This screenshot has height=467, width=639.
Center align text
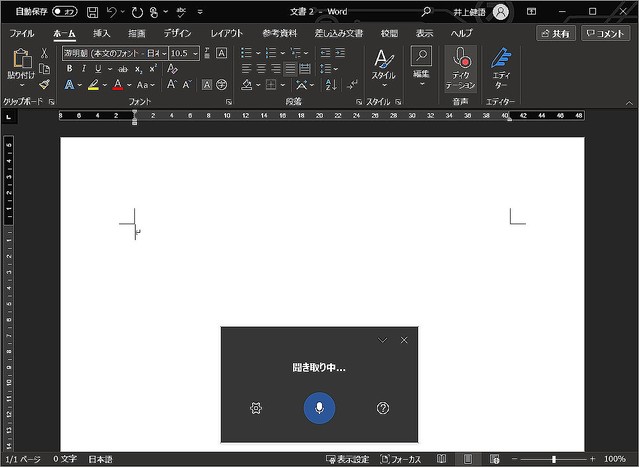coord(261,68)
